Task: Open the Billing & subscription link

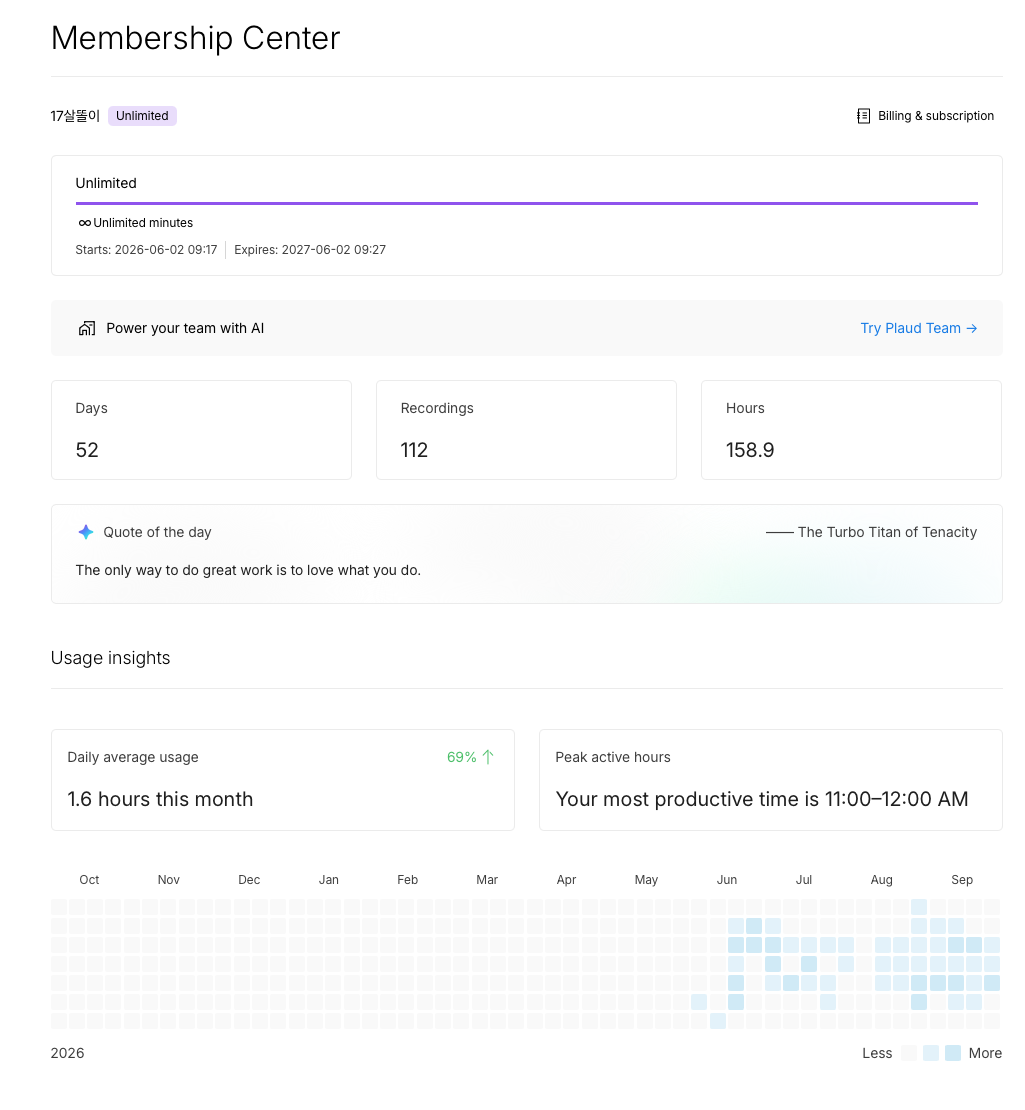Action: click(x=924, y=116)
